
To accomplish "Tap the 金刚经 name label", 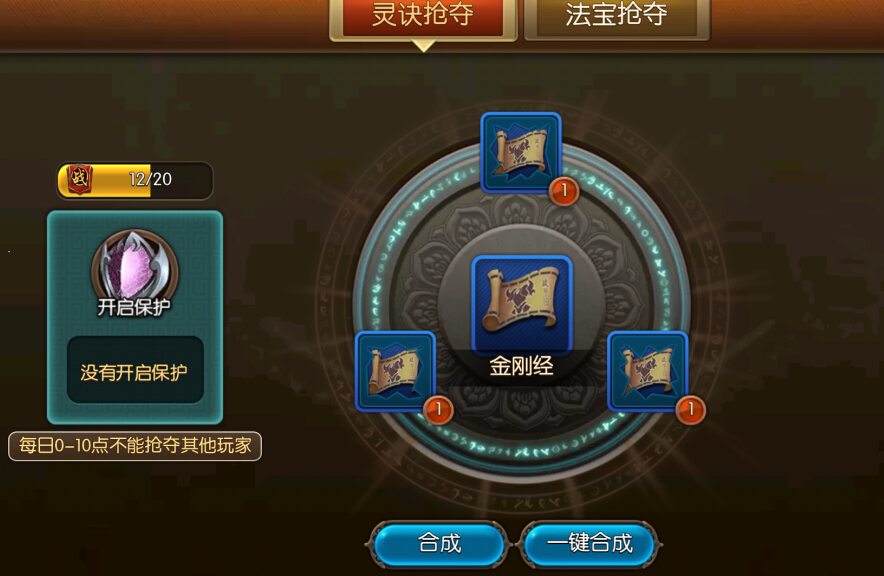I will (521, 366).
